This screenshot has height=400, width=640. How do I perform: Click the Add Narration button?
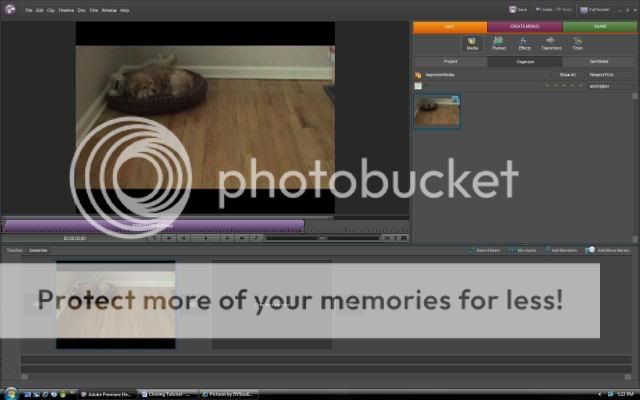561,250
